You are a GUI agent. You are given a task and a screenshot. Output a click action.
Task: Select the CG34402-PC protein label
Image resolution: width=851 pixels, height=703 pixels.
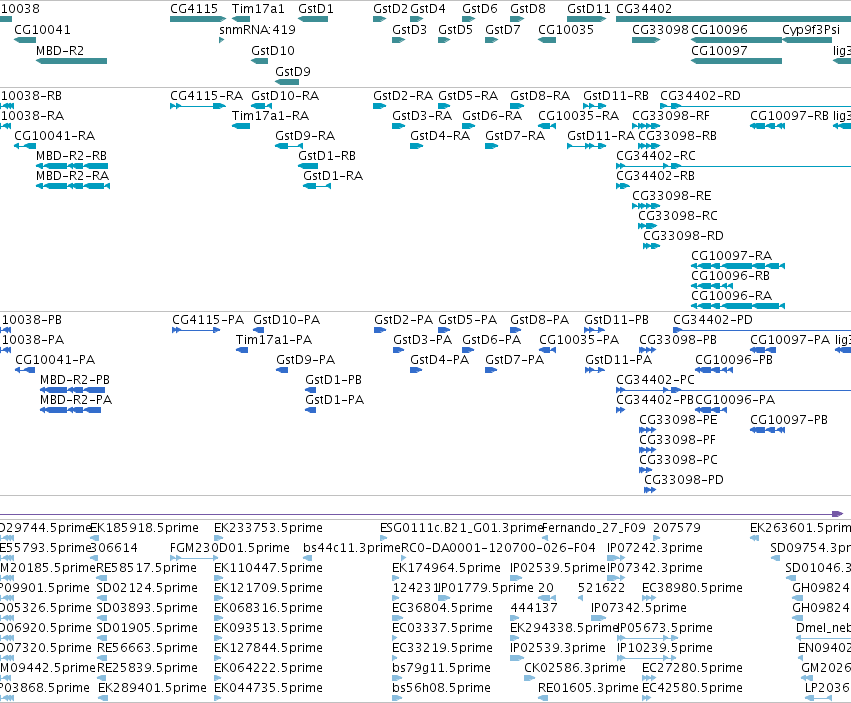[x=655, y=380]
